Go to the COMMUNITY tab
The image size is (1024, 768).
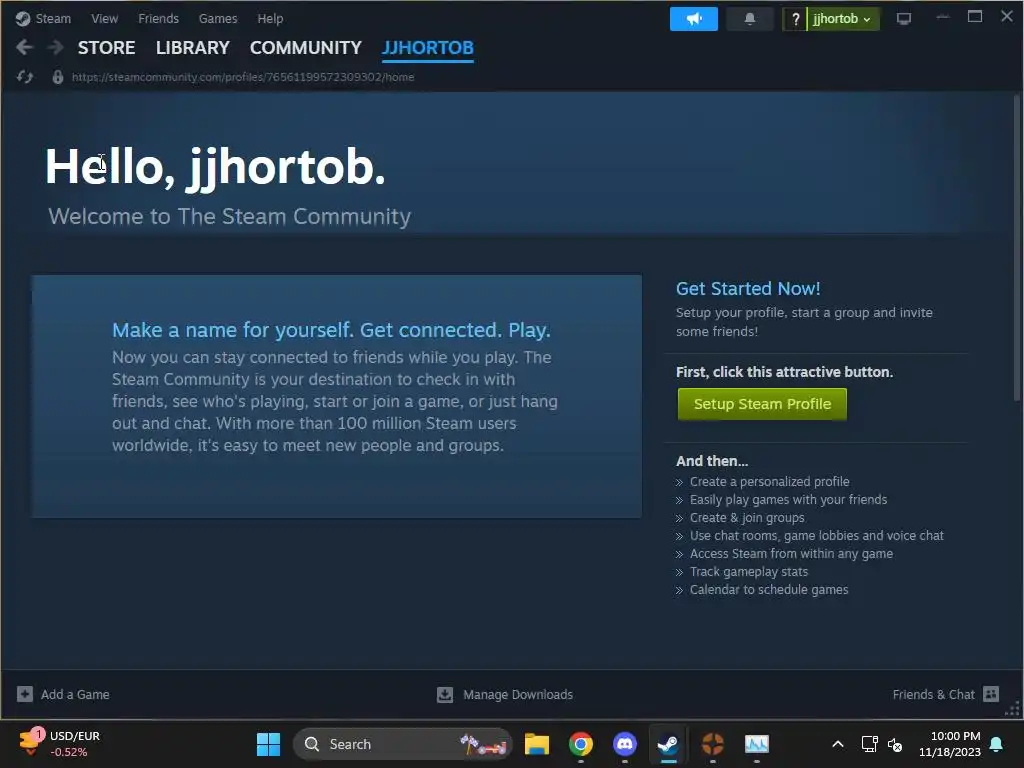point(306,48)
